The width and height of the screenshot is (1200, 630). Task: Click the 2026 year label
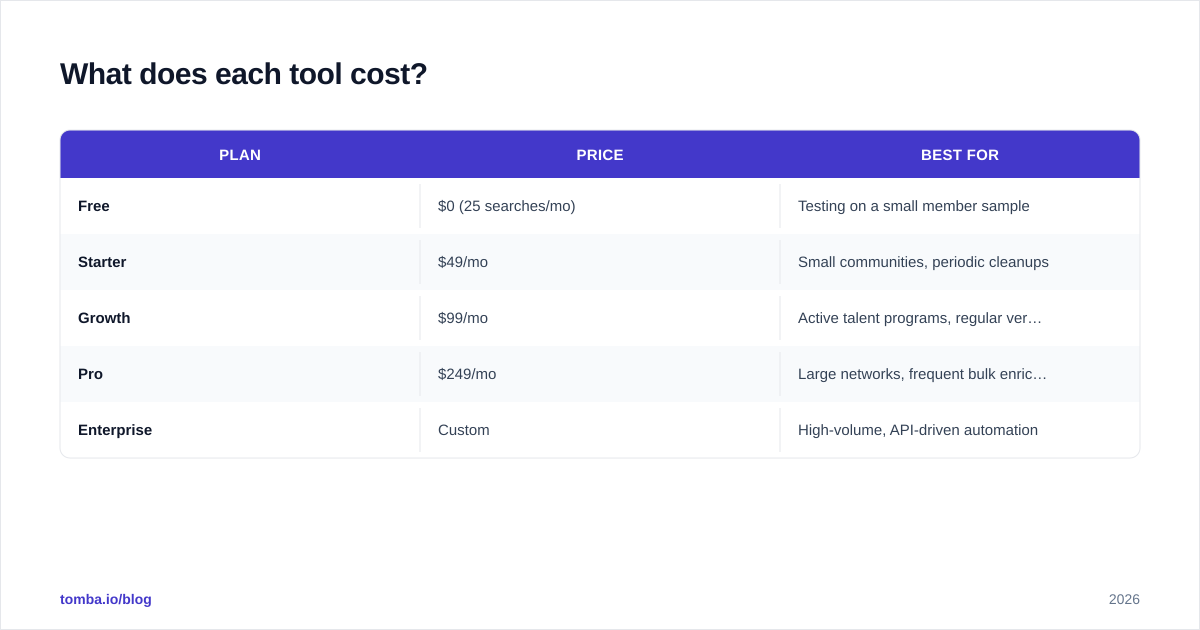click(1124, 599)
